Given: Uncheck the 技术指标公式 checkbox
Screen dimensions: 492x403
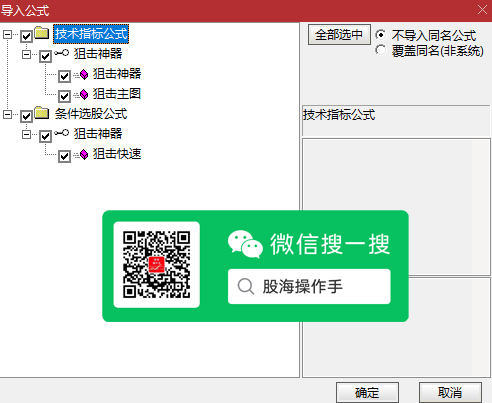Looking at the screenshot, I should (26, 36).
